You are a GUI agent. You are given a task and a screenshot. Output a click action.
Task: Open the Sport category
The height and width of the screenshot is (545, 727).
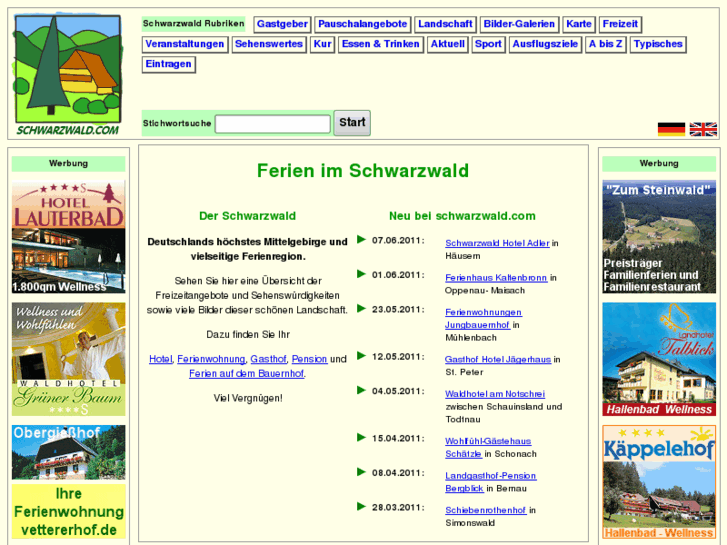pyautogui.click(x=488, y=44)
